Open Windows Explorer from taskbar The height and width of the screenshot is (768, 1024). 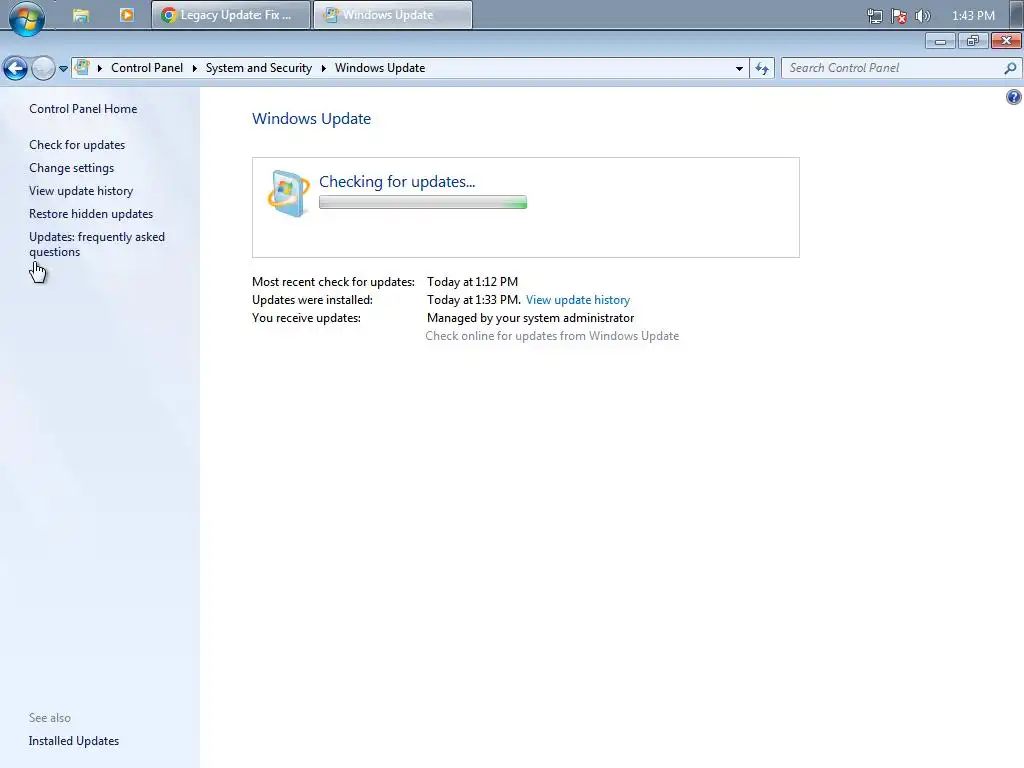(81, 15)
